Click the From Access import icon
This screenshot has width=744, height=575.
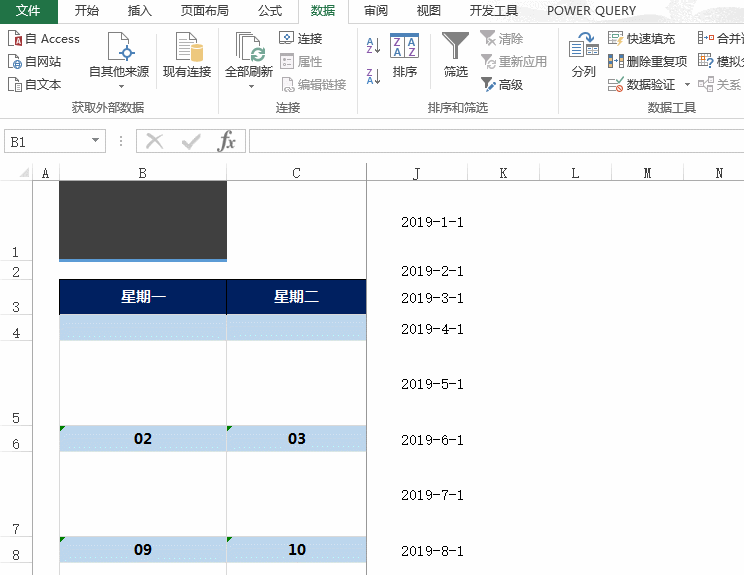pyautogui.click(x=44, y=39)
